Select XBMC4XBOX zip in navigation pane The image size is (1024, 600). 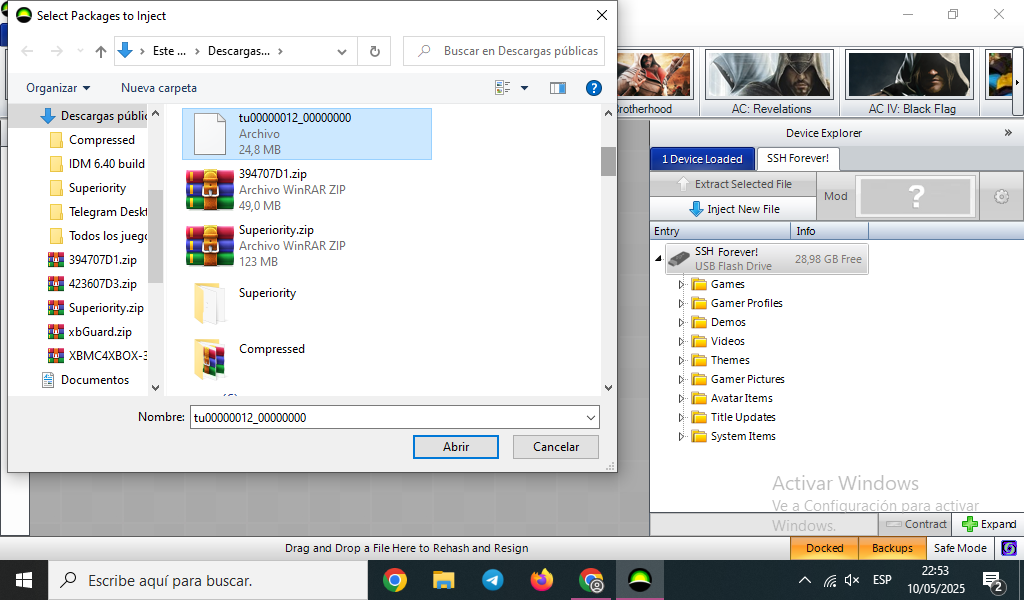point(97,356)
